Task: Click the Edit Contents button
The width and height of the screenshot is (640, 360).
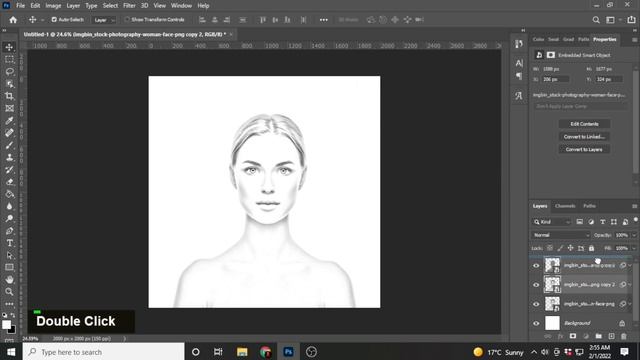Action: pyautogui.click(x=584, y=124)
